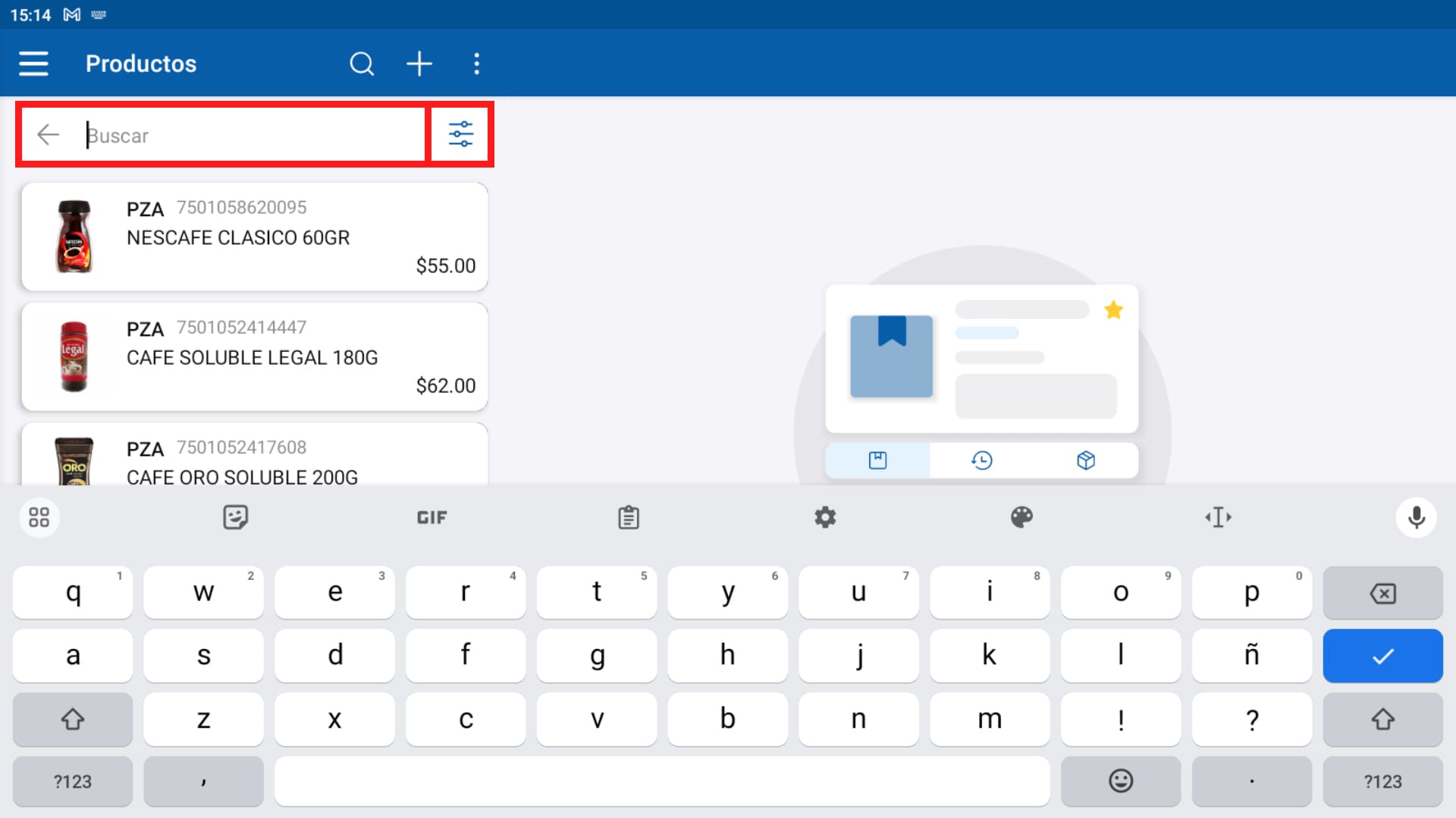Toggle the left shift key
The height and width of the screenshot is (818, 1456).
(x=73, y=719)
